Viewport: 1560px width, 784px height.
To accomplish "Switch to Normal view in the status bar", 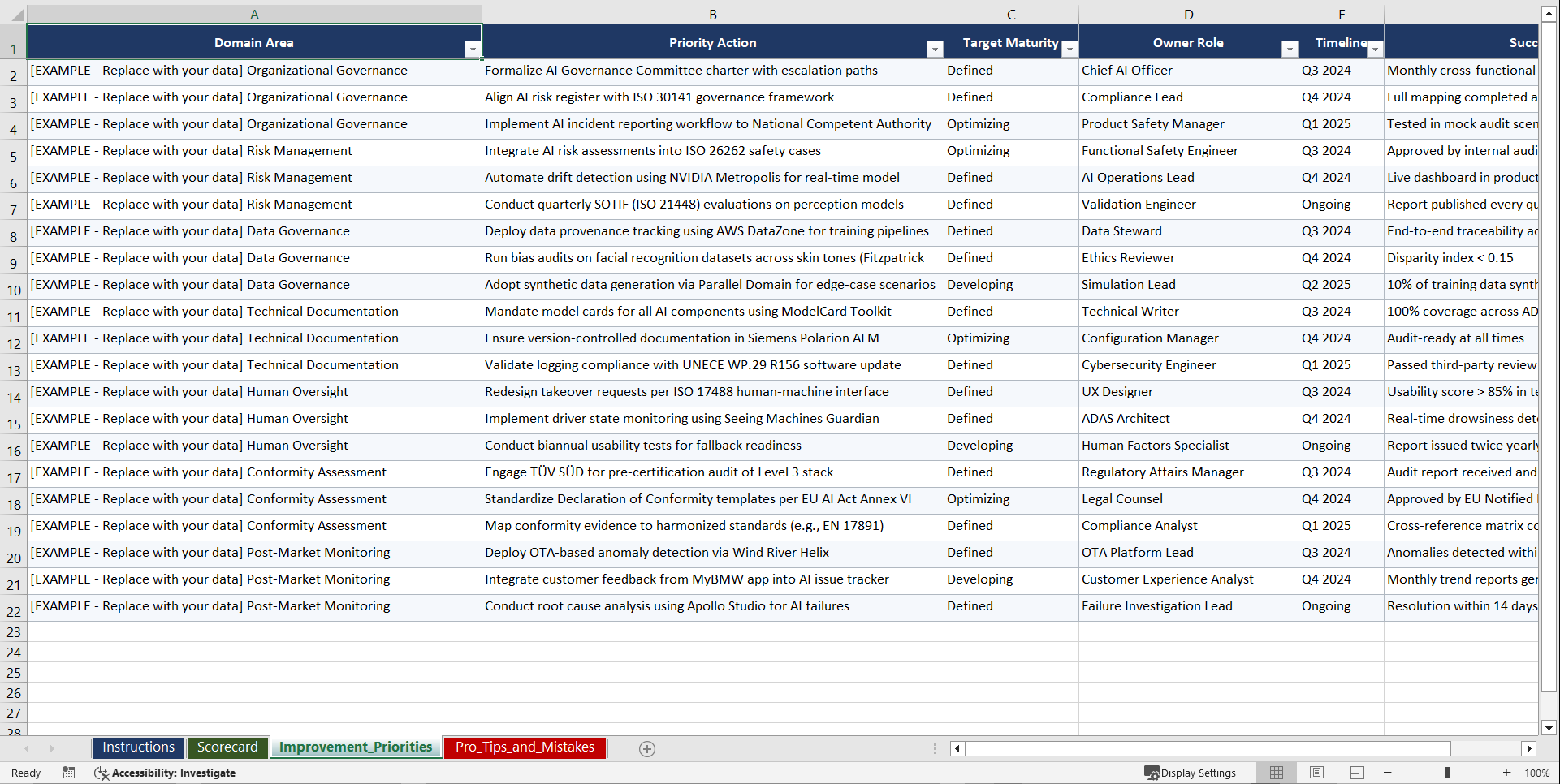I will 1276,773.
